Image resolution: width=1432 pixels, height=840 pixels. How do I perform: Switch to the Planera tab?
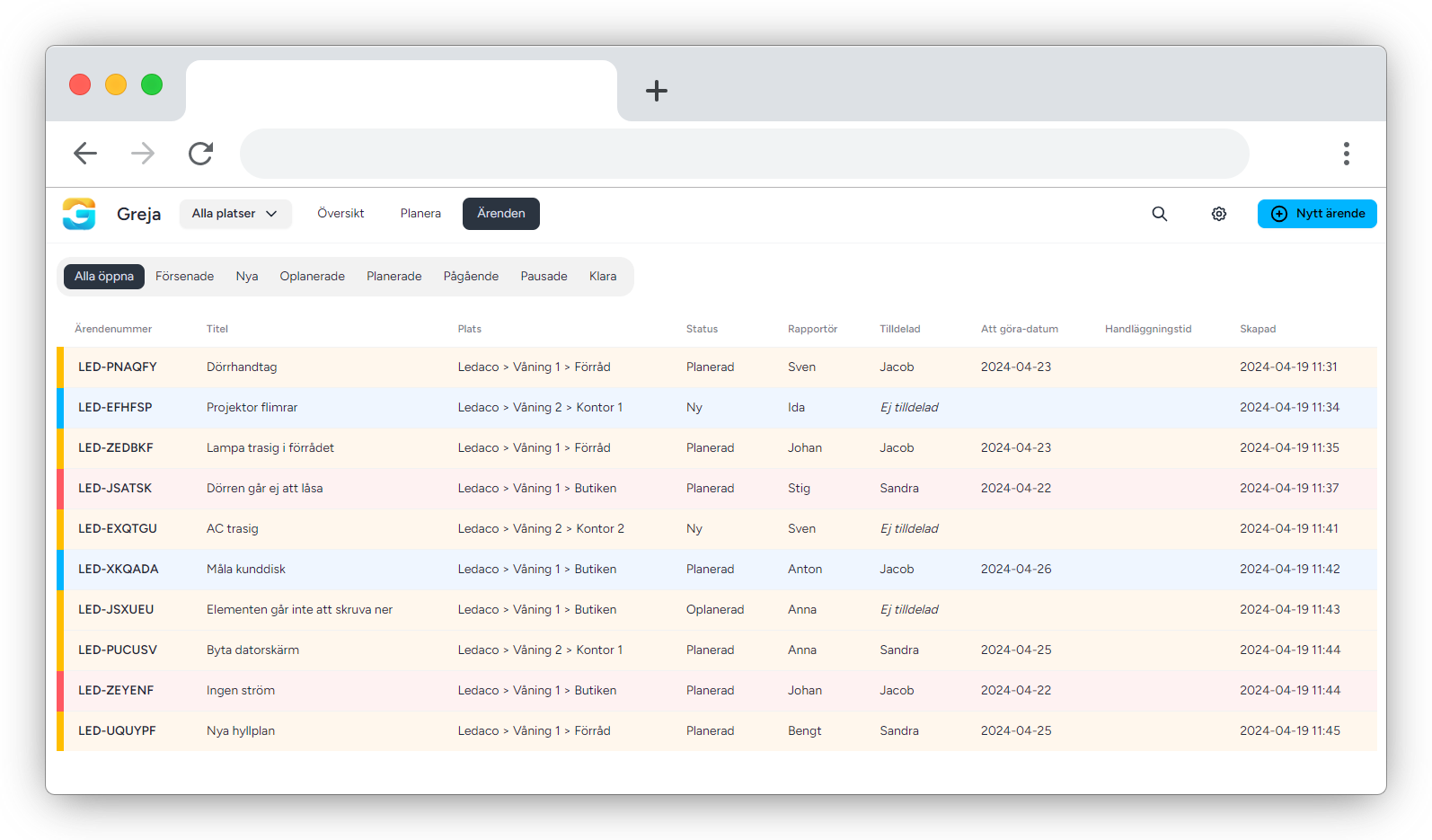(x=420, y=214)
